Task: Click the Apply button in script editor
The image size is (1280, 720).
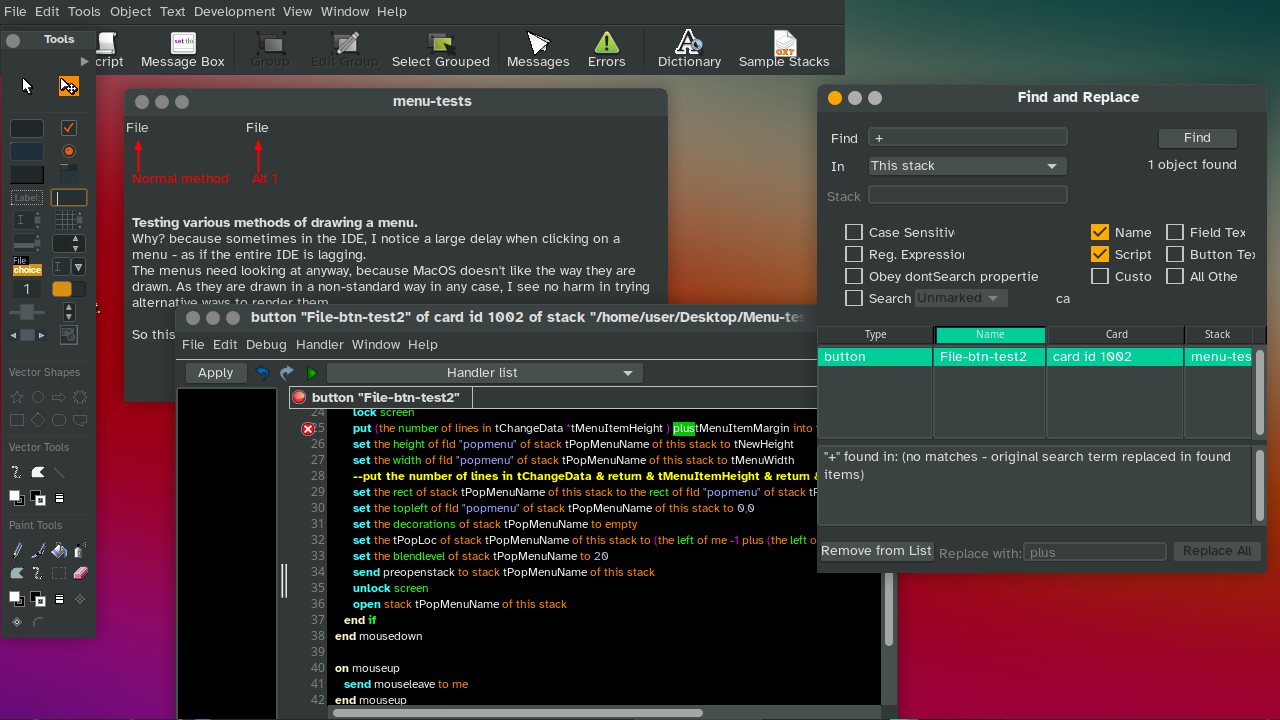Action: 215,373
